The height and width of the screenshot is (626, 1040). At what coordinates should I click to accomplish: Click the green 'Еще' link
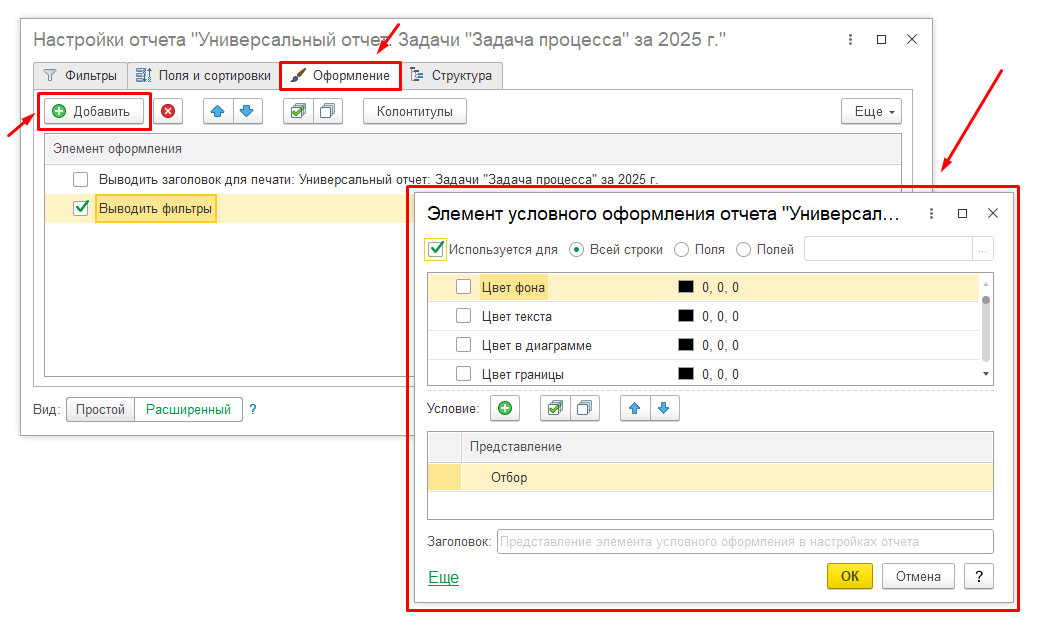[443, 578]
